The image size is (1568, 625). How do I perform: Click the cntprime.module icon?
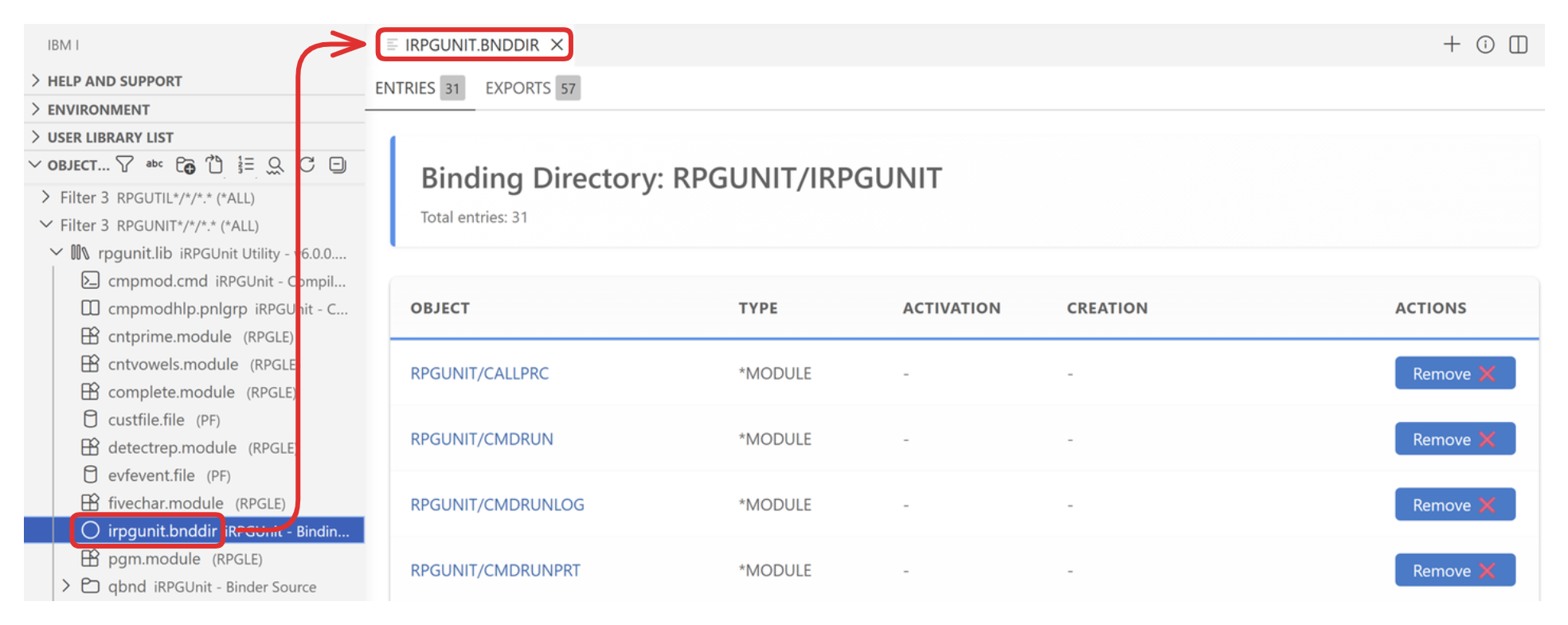coord(91,336)
